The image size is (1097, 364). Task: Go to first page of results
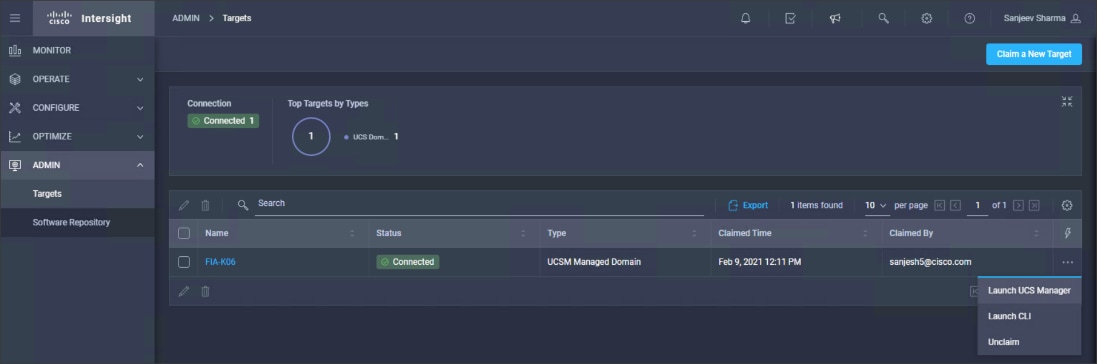(x=940, y=205)
